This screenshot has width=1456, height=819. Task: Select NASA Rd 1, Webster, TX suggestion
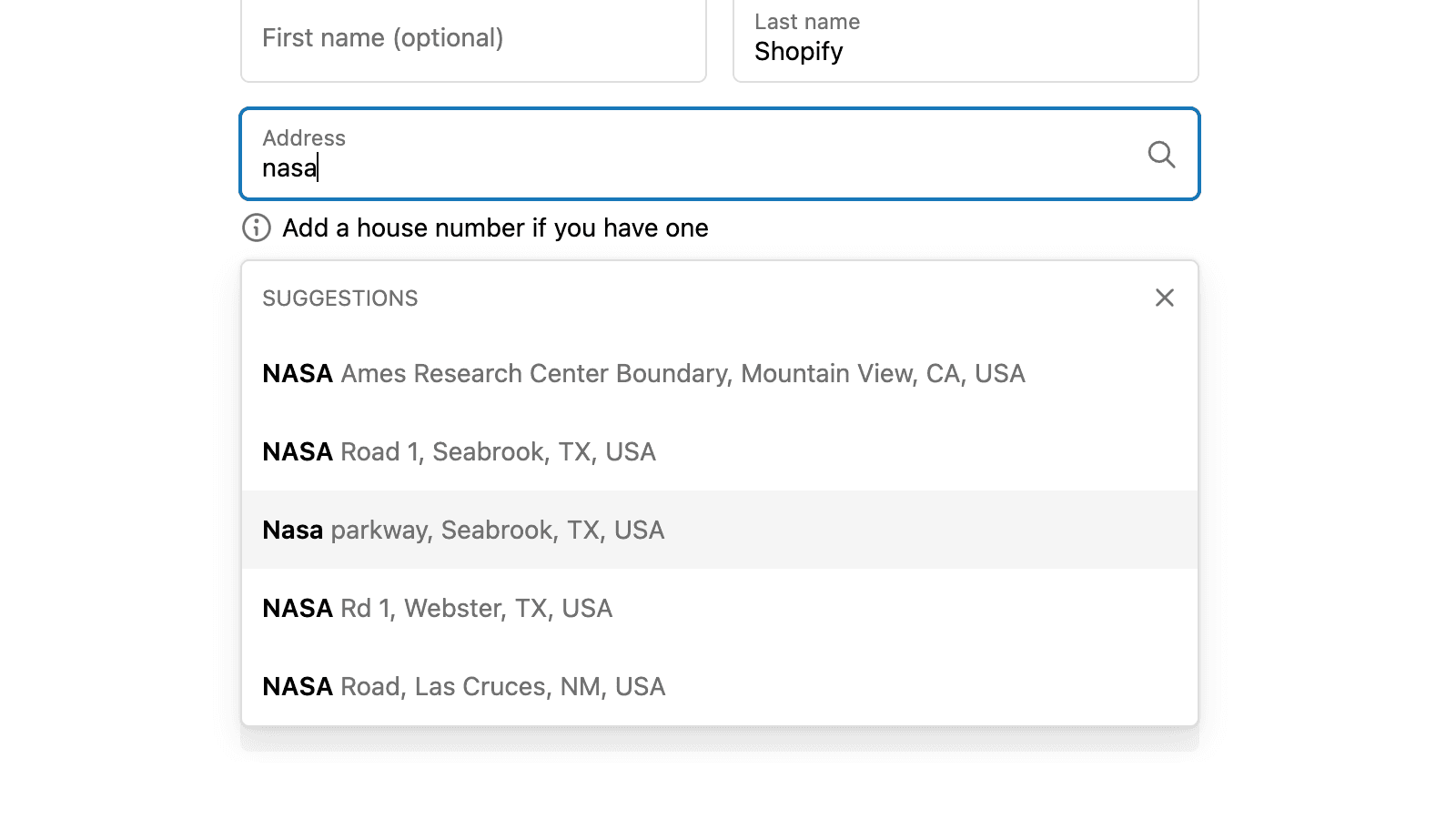click(436, 608)
